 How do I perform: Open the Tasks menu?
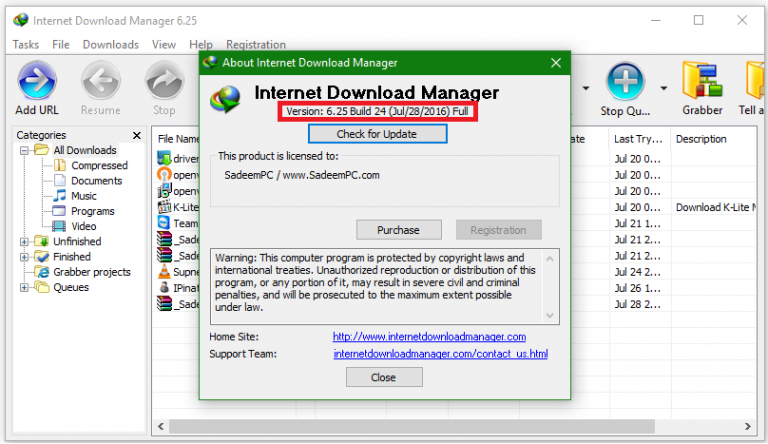[25, 45]
